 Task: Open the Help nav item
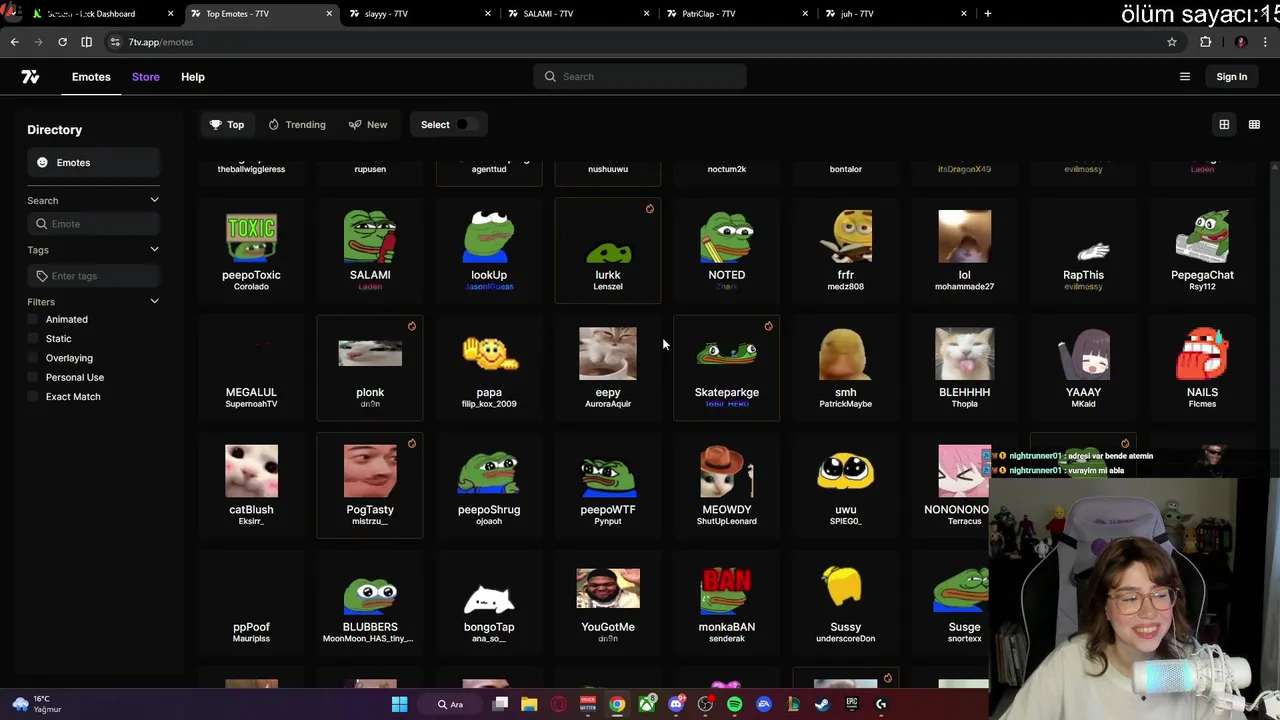click(193, 77)
